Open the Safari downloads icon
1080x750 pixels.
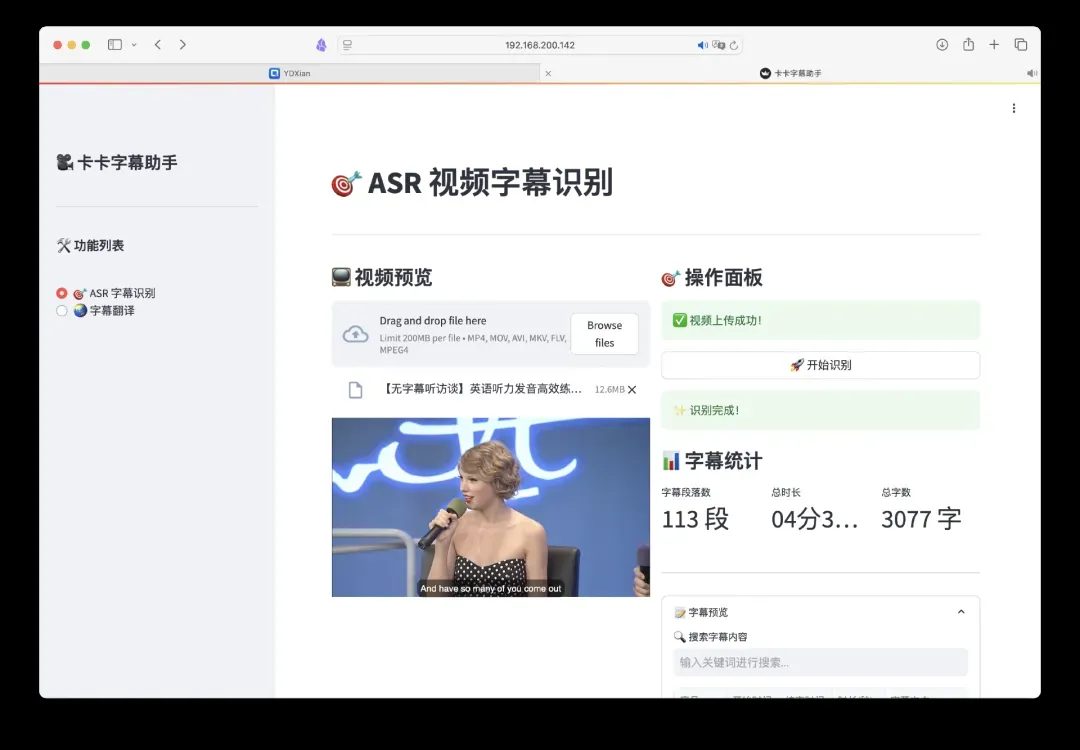click(x=942, y=45)
